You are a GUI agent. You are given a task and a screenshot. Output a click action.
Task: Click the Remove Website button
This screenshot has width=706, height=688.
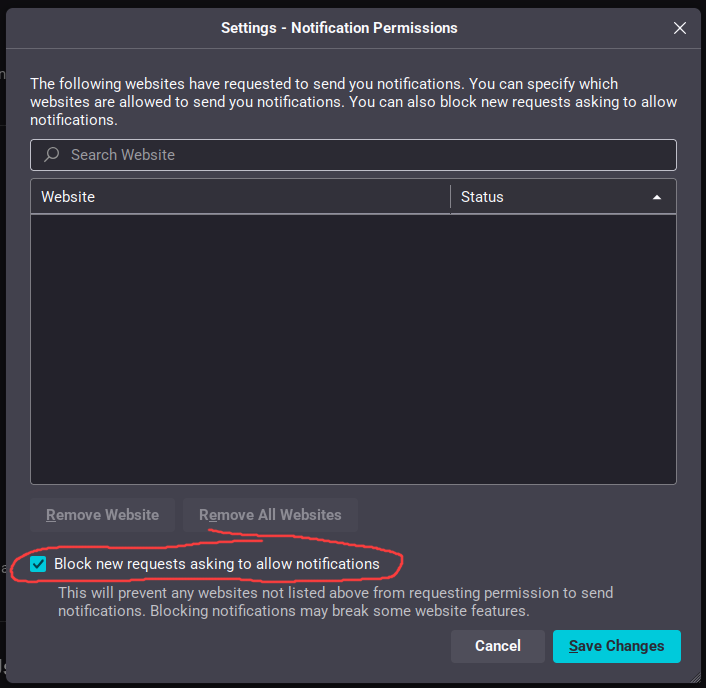(x=102, y=515)
